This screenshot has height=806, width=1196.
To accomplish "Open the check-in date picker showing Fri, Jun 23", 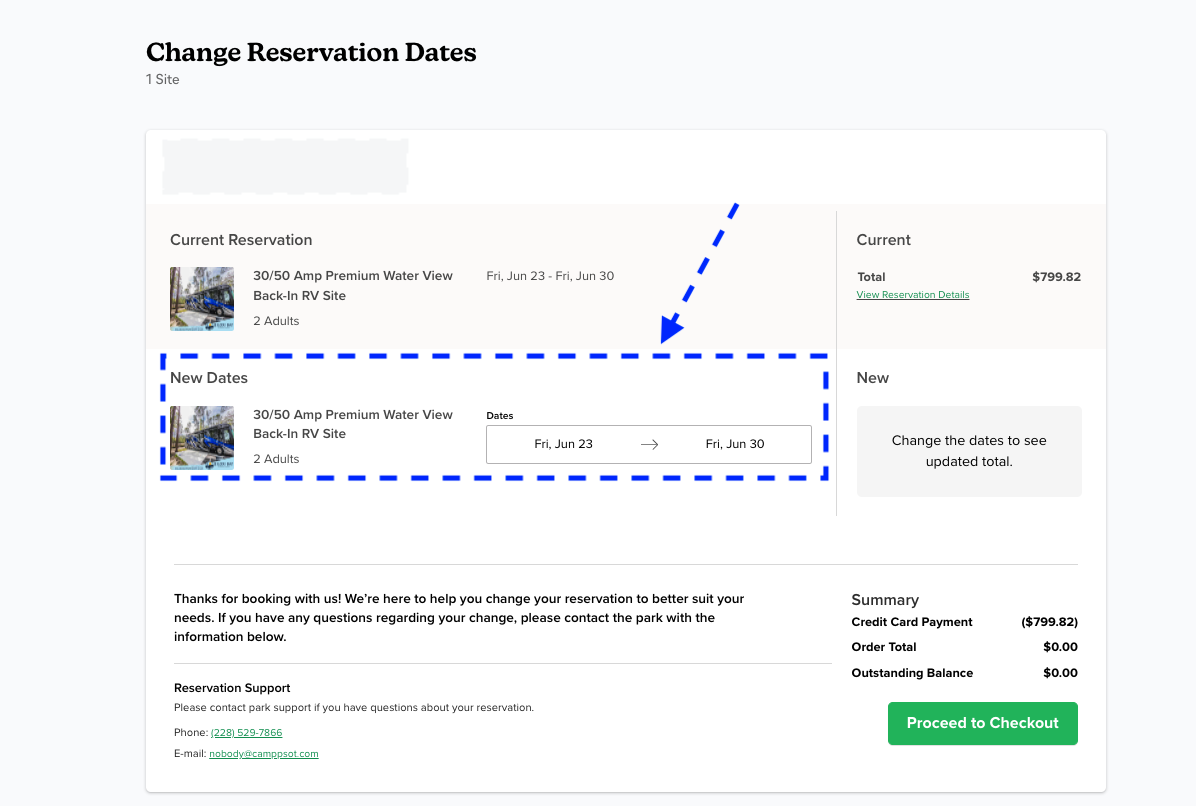I will pos(561,444).
